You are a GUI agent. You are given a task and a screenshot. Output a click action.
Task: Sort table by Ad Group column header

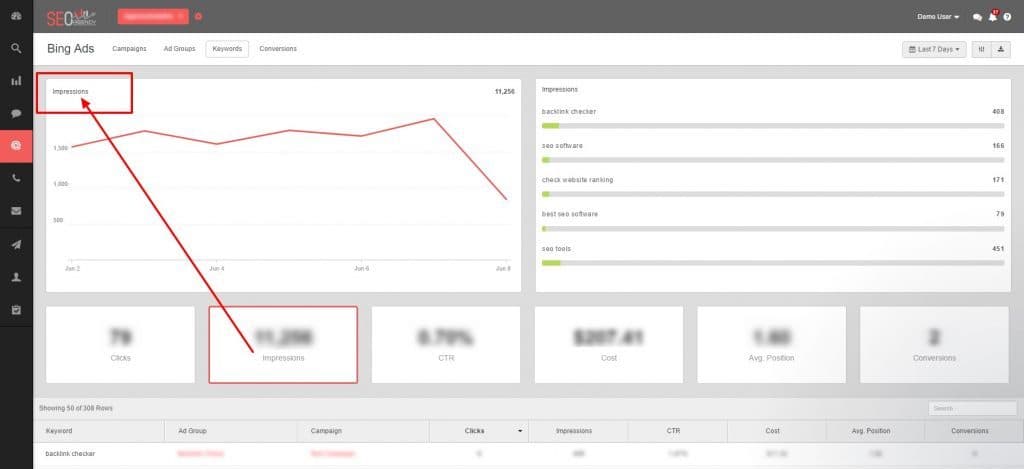click(231, 431)
